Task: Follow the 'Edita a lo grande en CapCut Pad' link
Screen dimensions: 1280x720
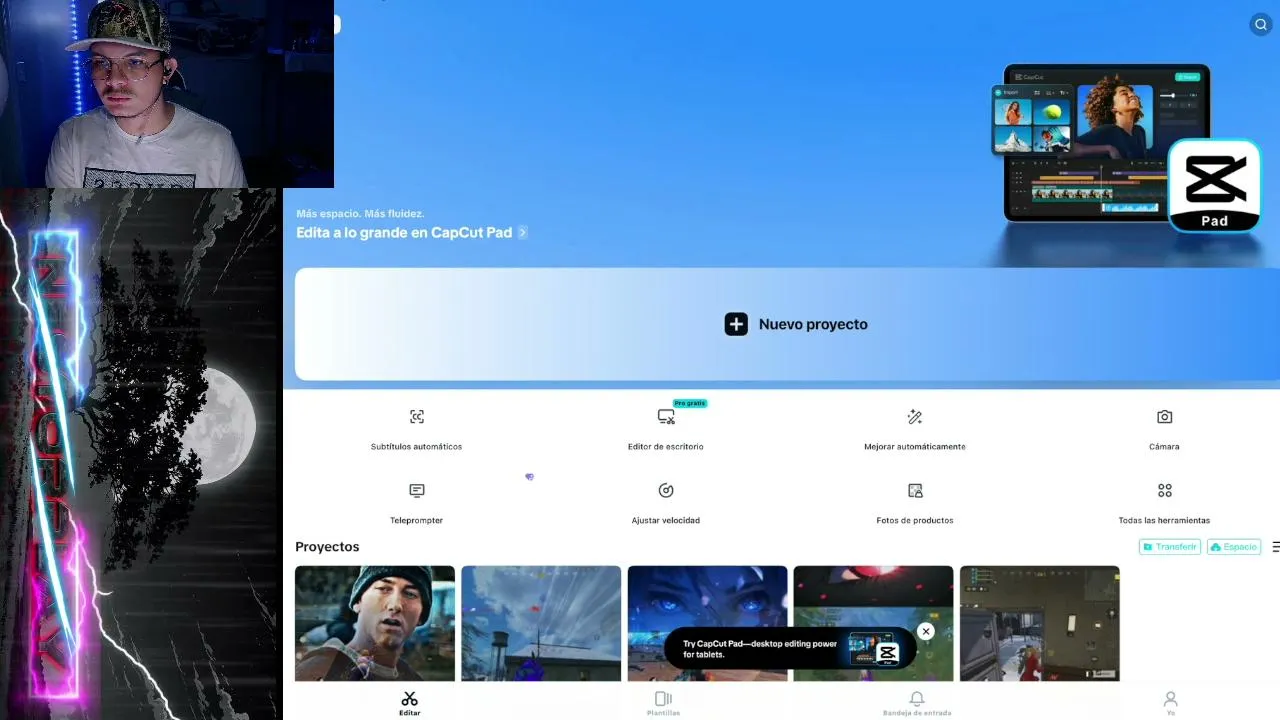Action: pos(412,232)
